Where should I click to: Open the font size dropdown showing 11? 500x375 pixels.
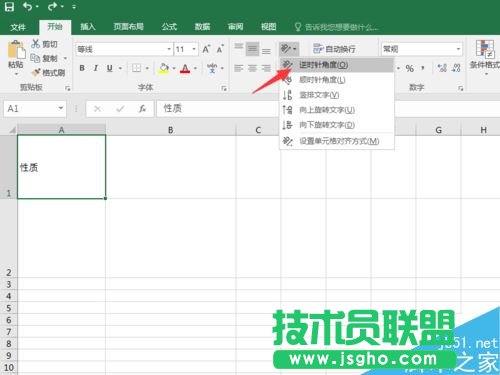point(194,49)
